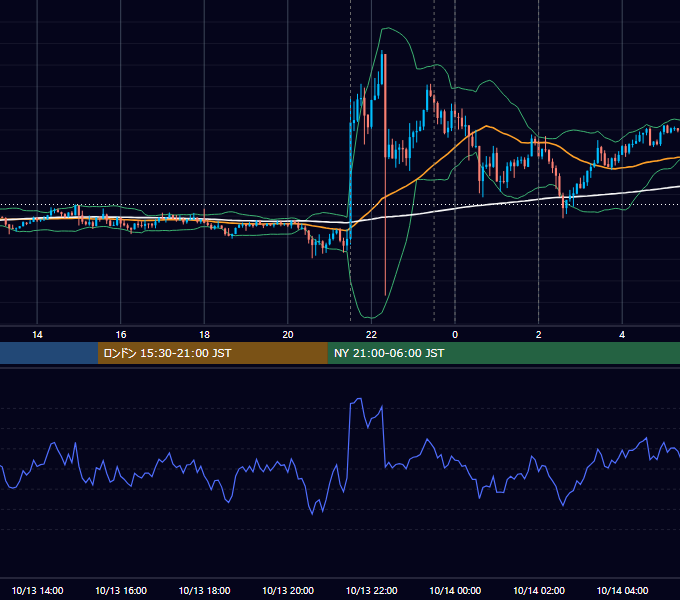
Task: Select the NY 21:00-06:00 JST session bar
Action: (x=503, y=353)
